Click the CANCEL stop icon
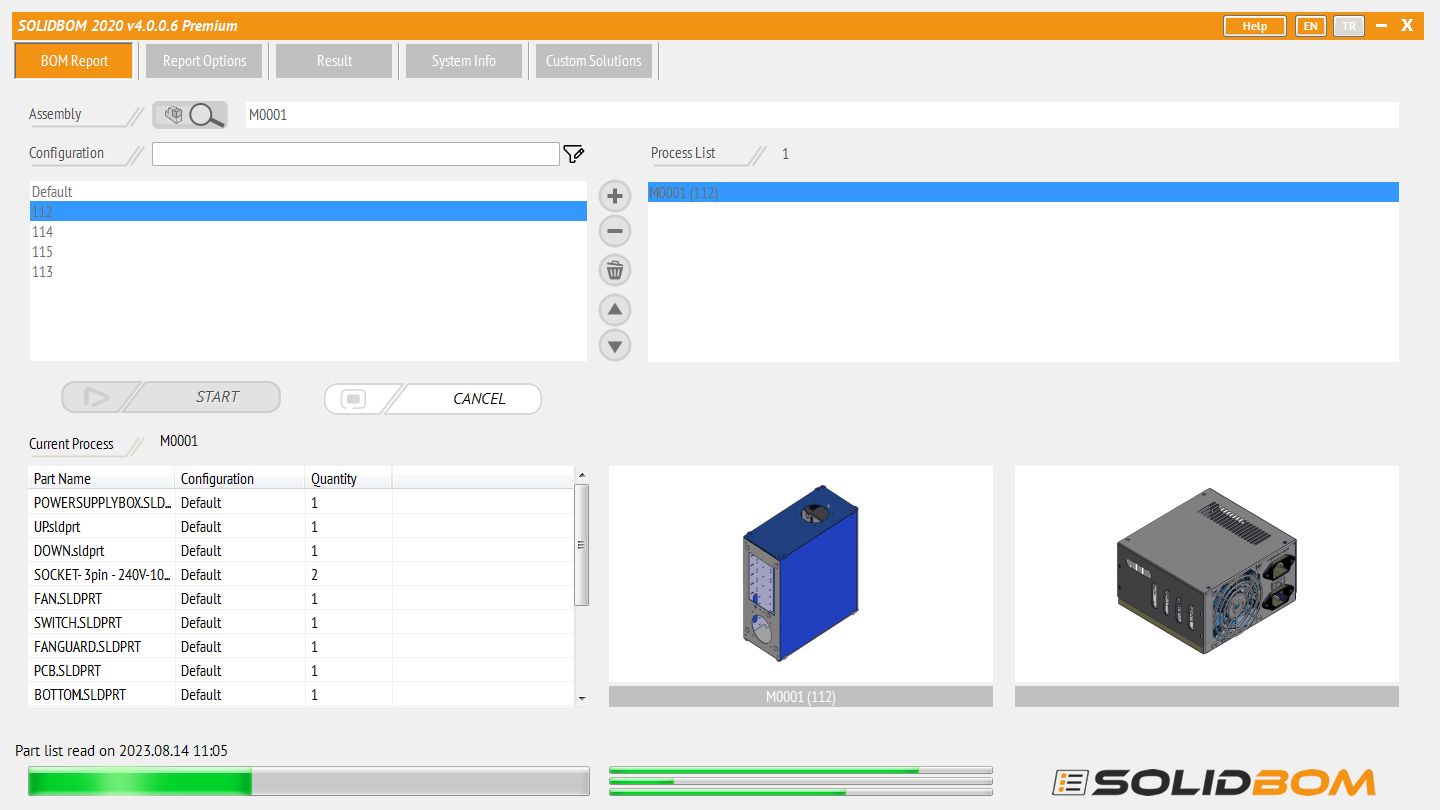The width and height of the screenshot is (1440, 810). click(x=354, y=399)
